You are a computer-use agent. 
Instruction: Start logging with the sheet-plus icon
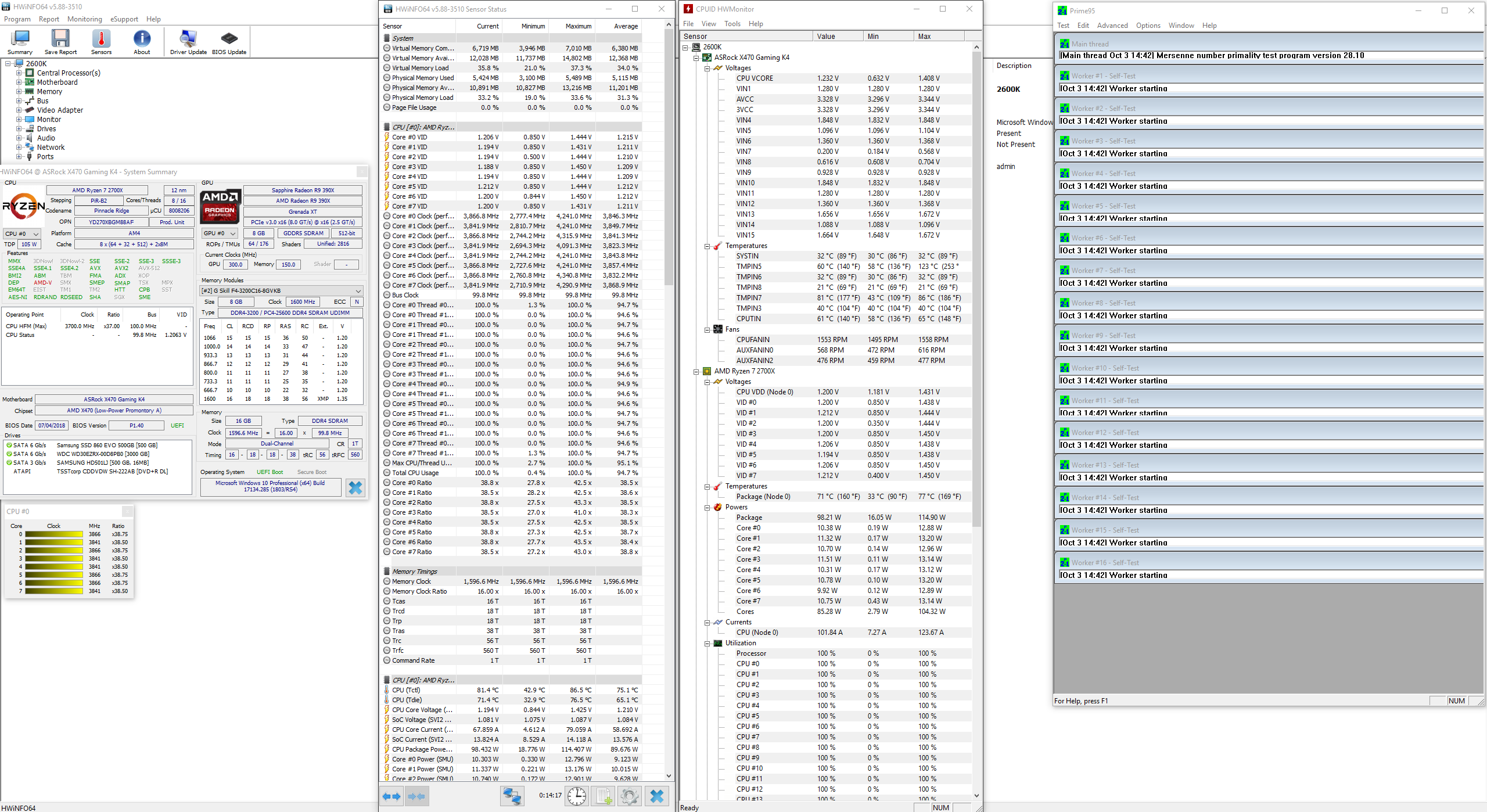pos(604,796)
